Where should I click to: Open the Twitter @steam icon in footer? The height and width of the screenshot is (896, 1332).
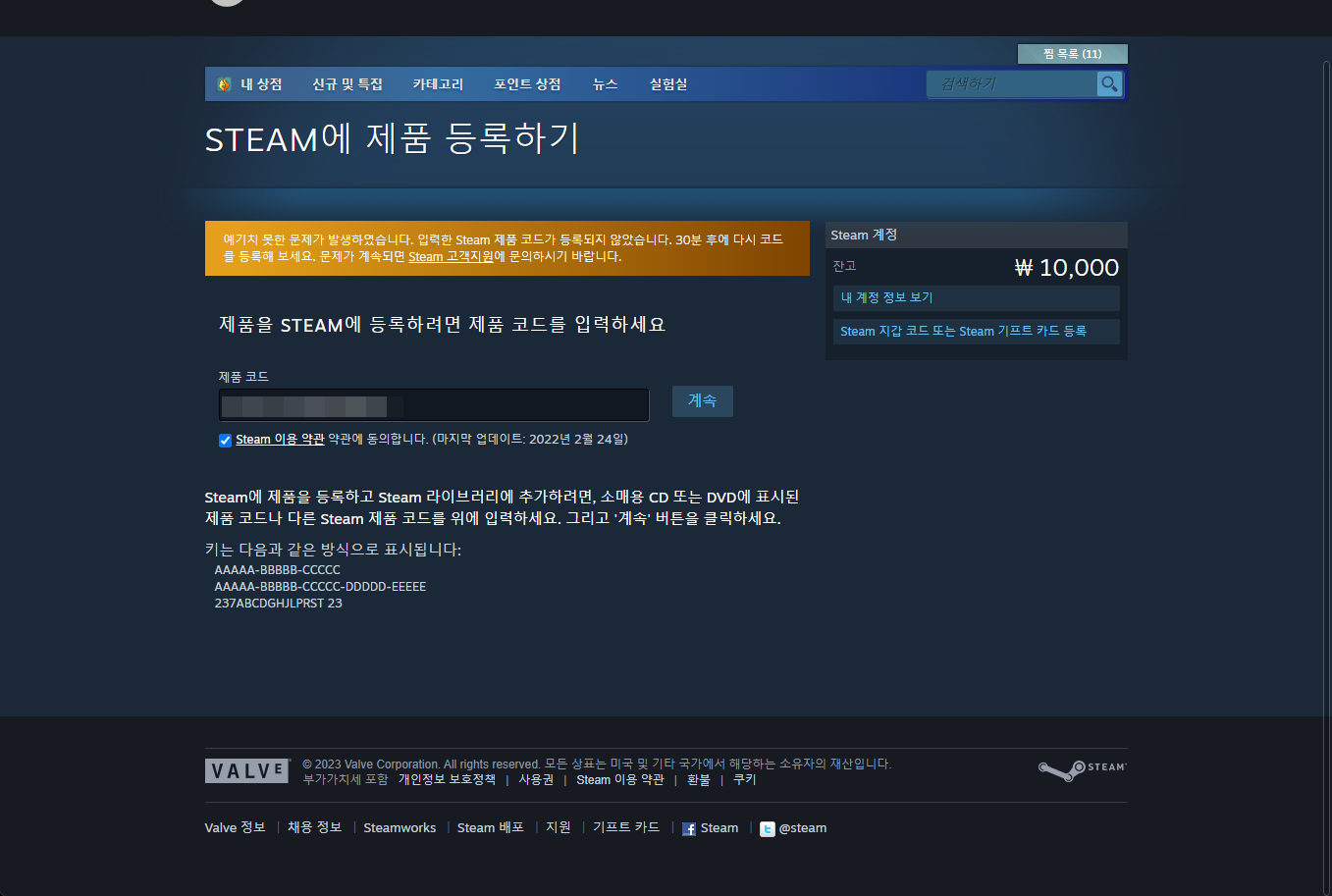coord(767,829)
